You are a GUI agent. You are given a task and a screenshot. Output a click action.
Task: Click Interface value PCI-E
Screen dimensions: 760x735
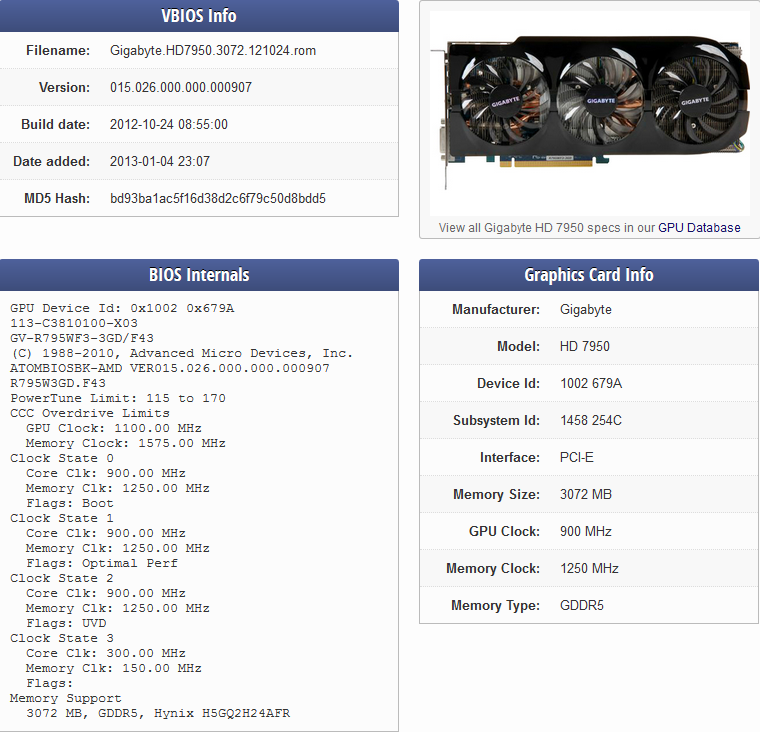pyautogui.click(x=577, y=457)
